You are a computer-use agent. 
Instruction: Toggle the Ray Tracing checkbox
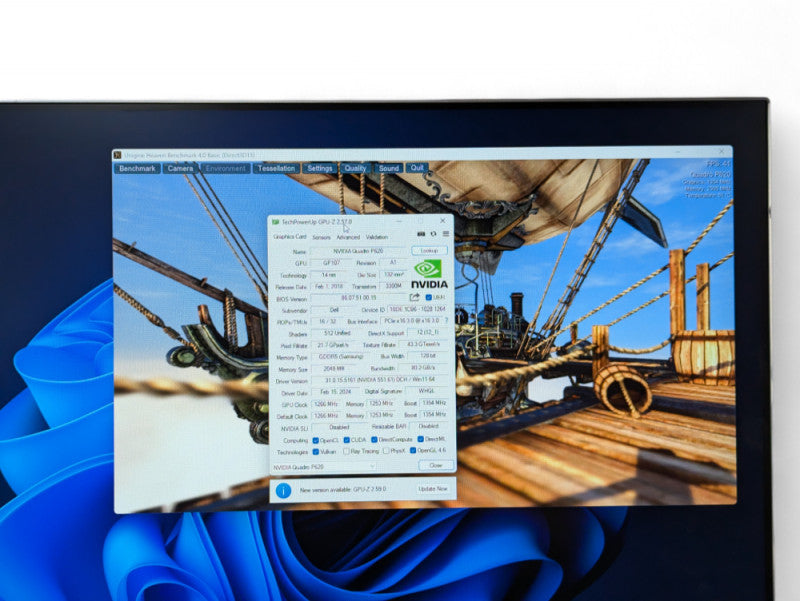pyautogui.click(x=346, y=452)
